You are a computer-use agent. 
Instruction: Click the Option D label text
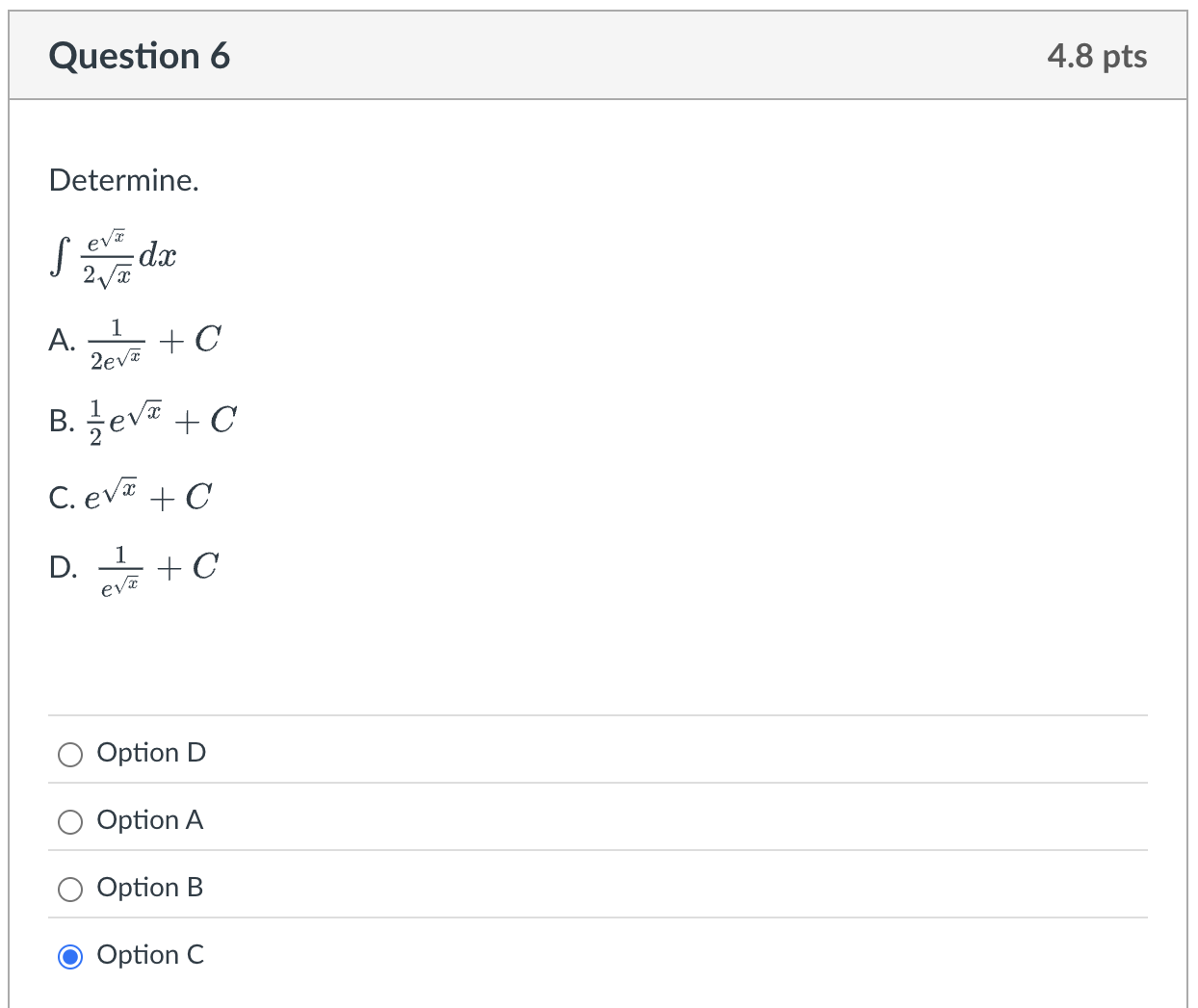click(151, 754)
